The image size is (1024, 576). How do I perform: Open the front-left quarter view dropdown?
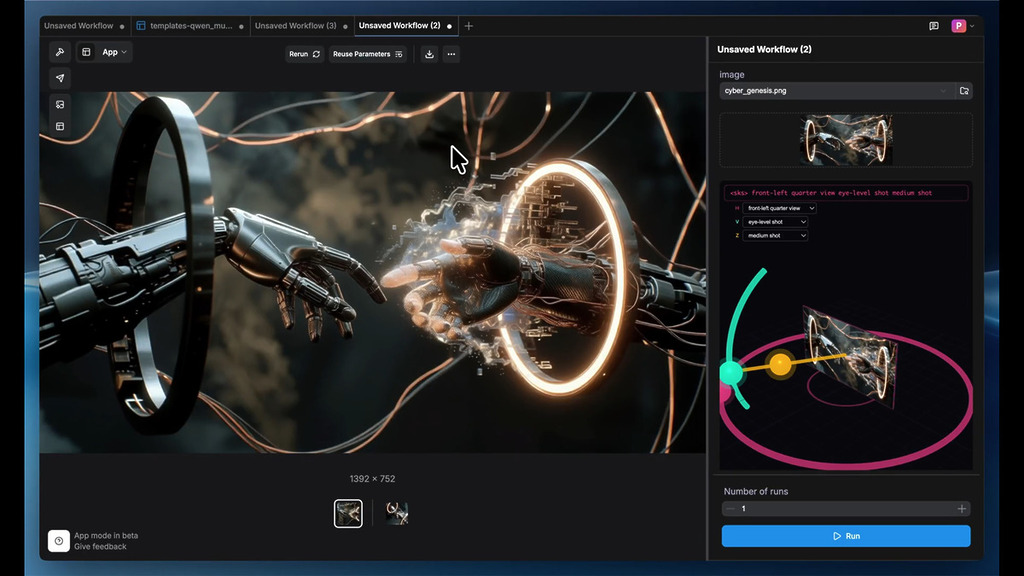[780, 208]
